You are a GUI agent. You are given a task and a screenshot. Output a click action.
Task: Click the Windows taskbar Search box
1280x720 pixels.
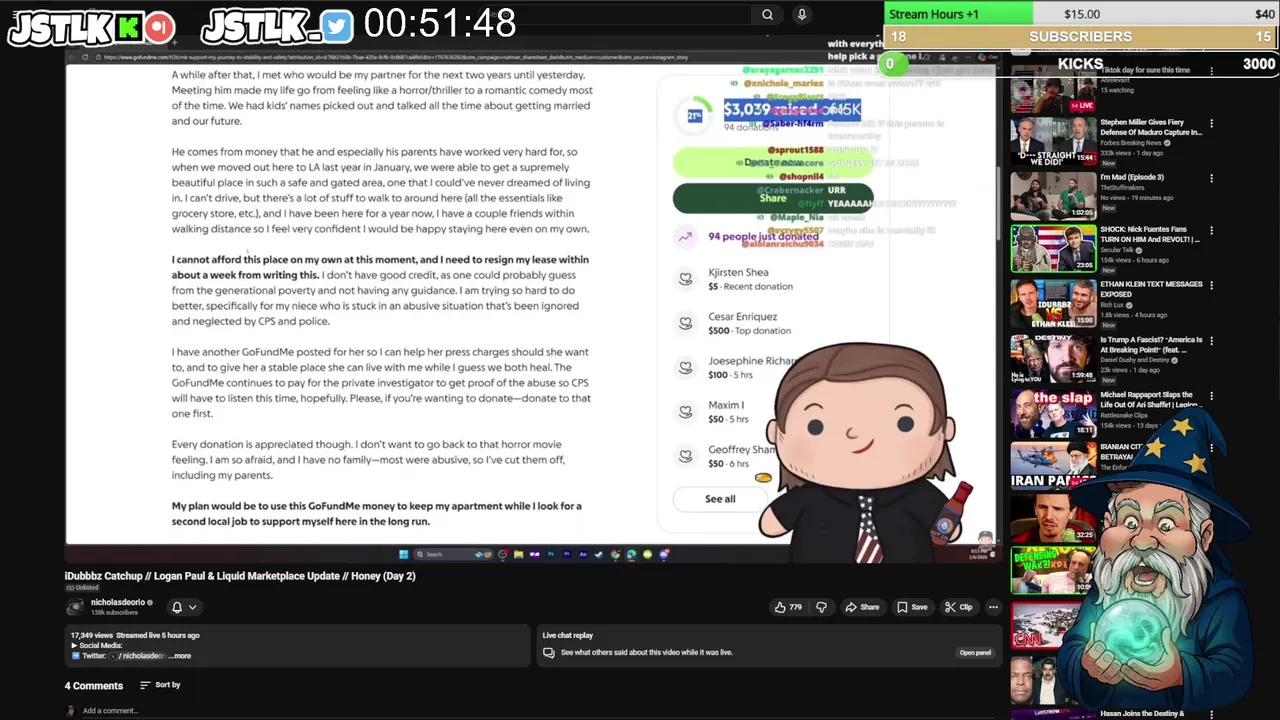[453, 554]
